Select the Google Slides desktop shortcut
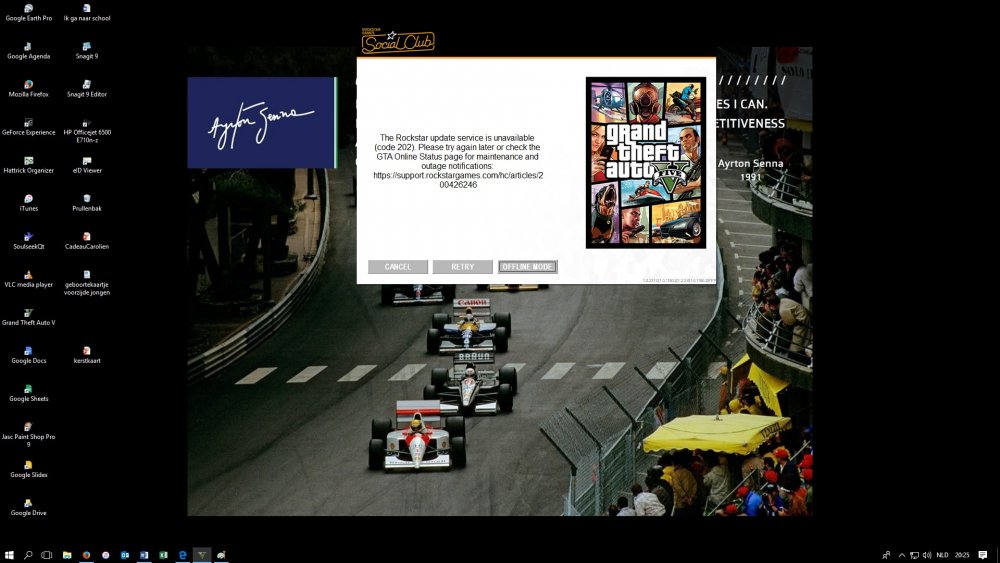1000x563 pixels. point(29,469)
